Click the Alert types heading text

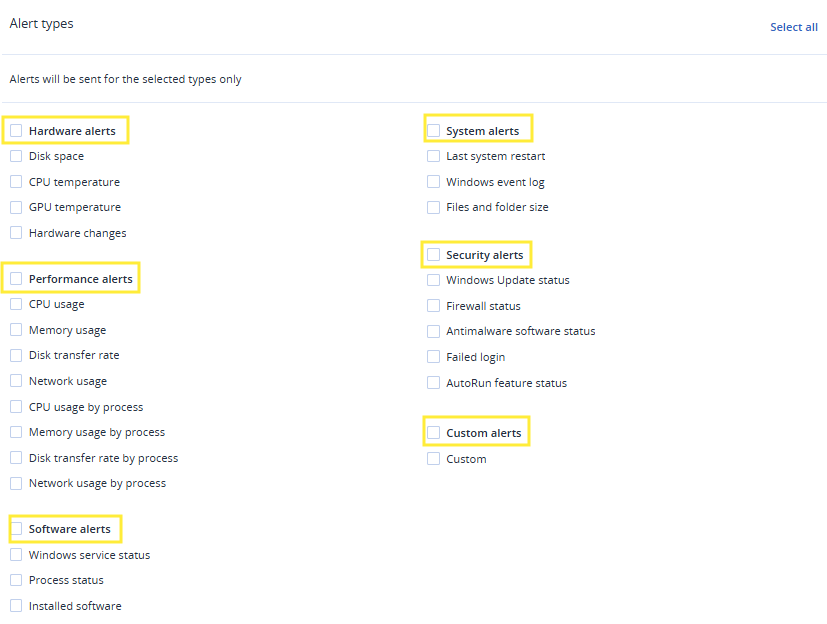(x=42, y=24)
